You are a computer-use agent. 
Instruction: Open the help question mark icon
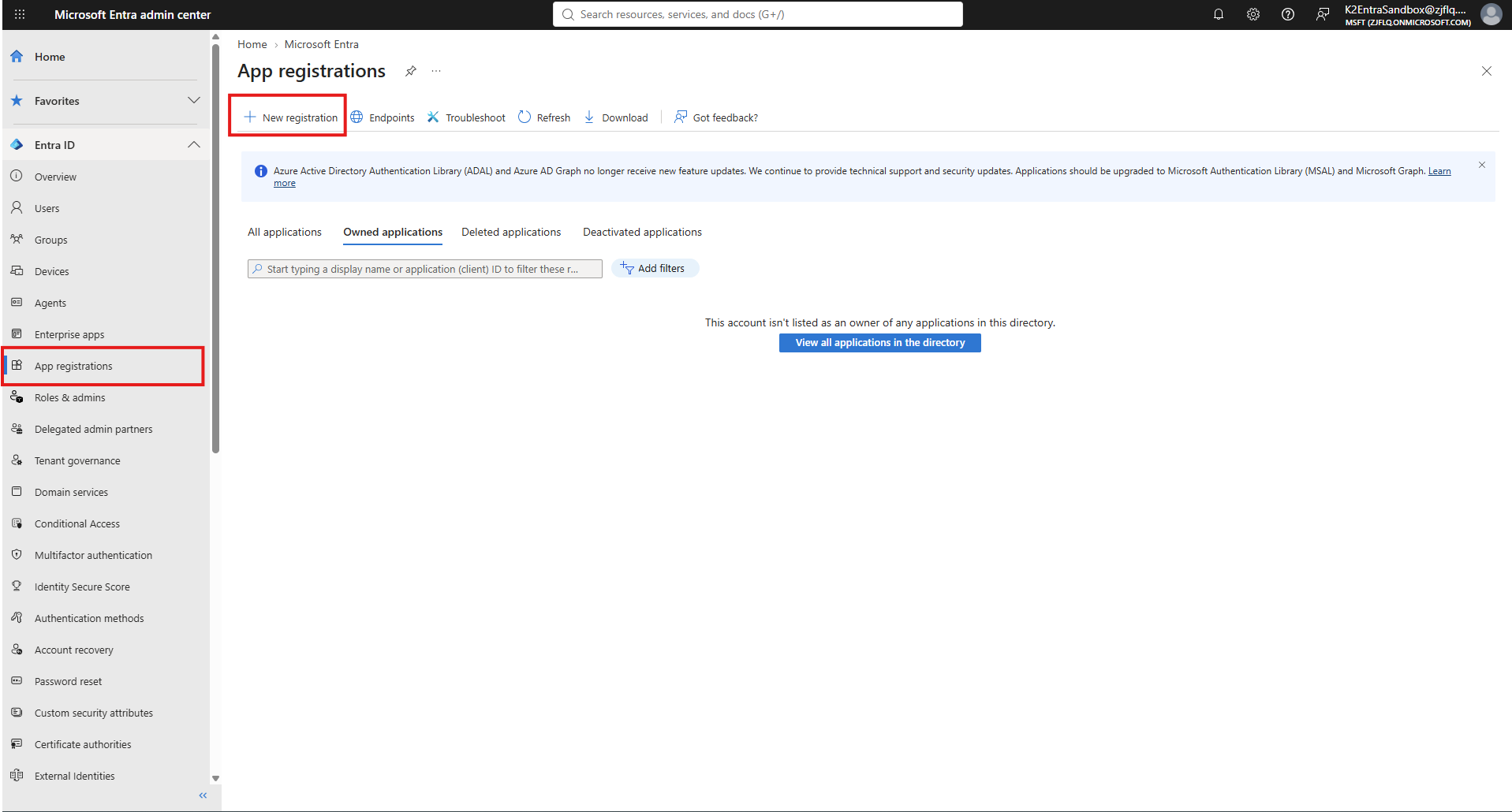pyautogui.click(x=1288, y=14)
